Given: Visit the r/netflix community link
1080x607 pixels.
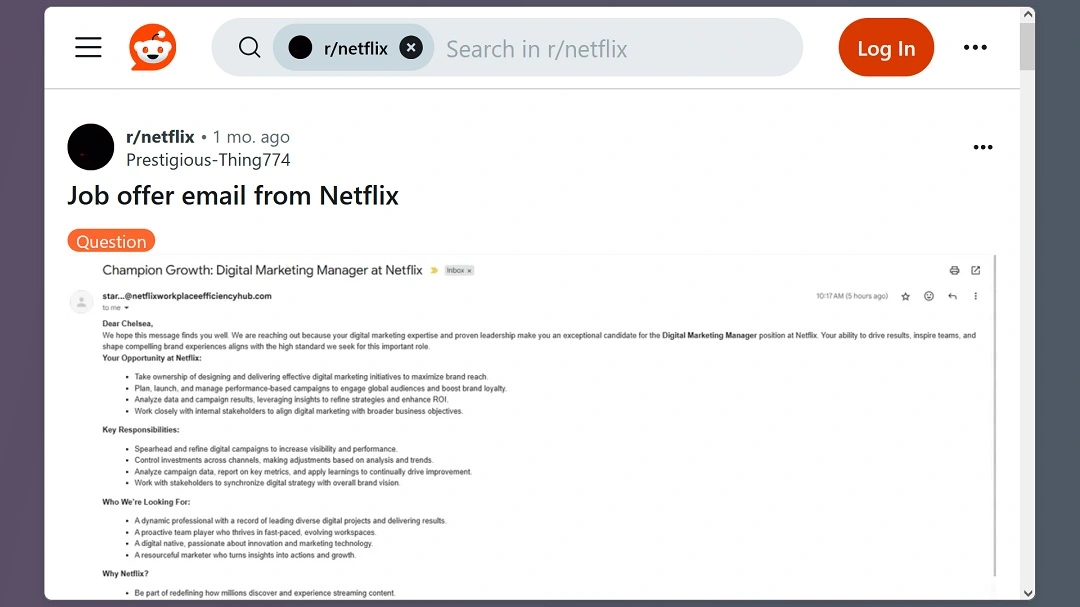Looking at the screenshot, I should (x=160, y=136).
